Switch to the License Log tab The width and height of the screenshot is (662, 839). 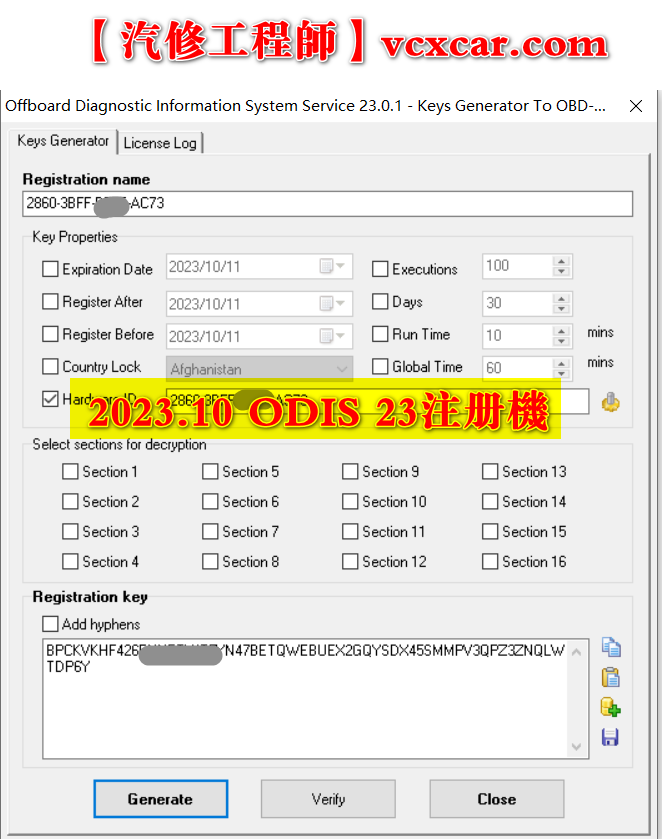[x=160, y=143]
